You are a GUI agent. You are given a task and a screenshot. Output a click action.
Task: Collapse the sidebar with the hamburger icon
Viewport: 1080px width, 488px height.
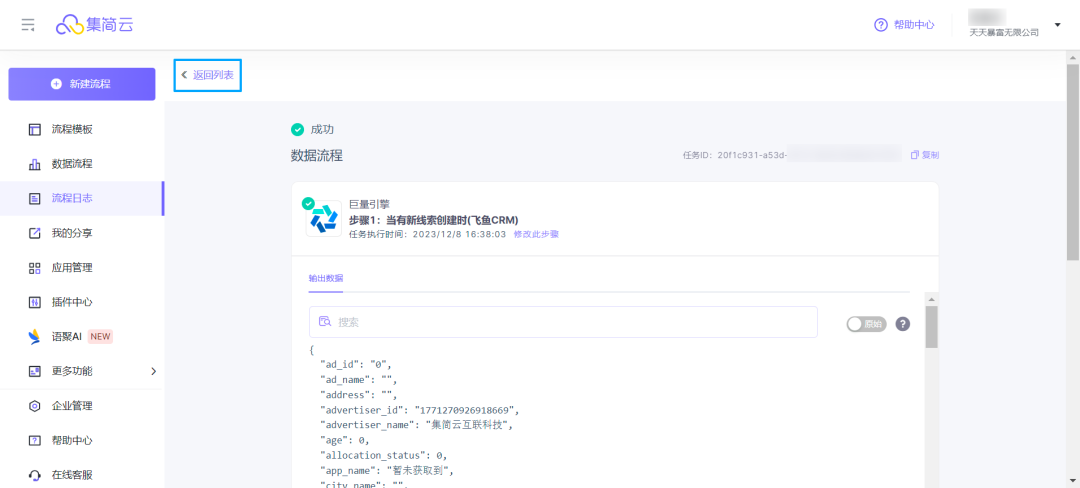(x=28, y=25)
